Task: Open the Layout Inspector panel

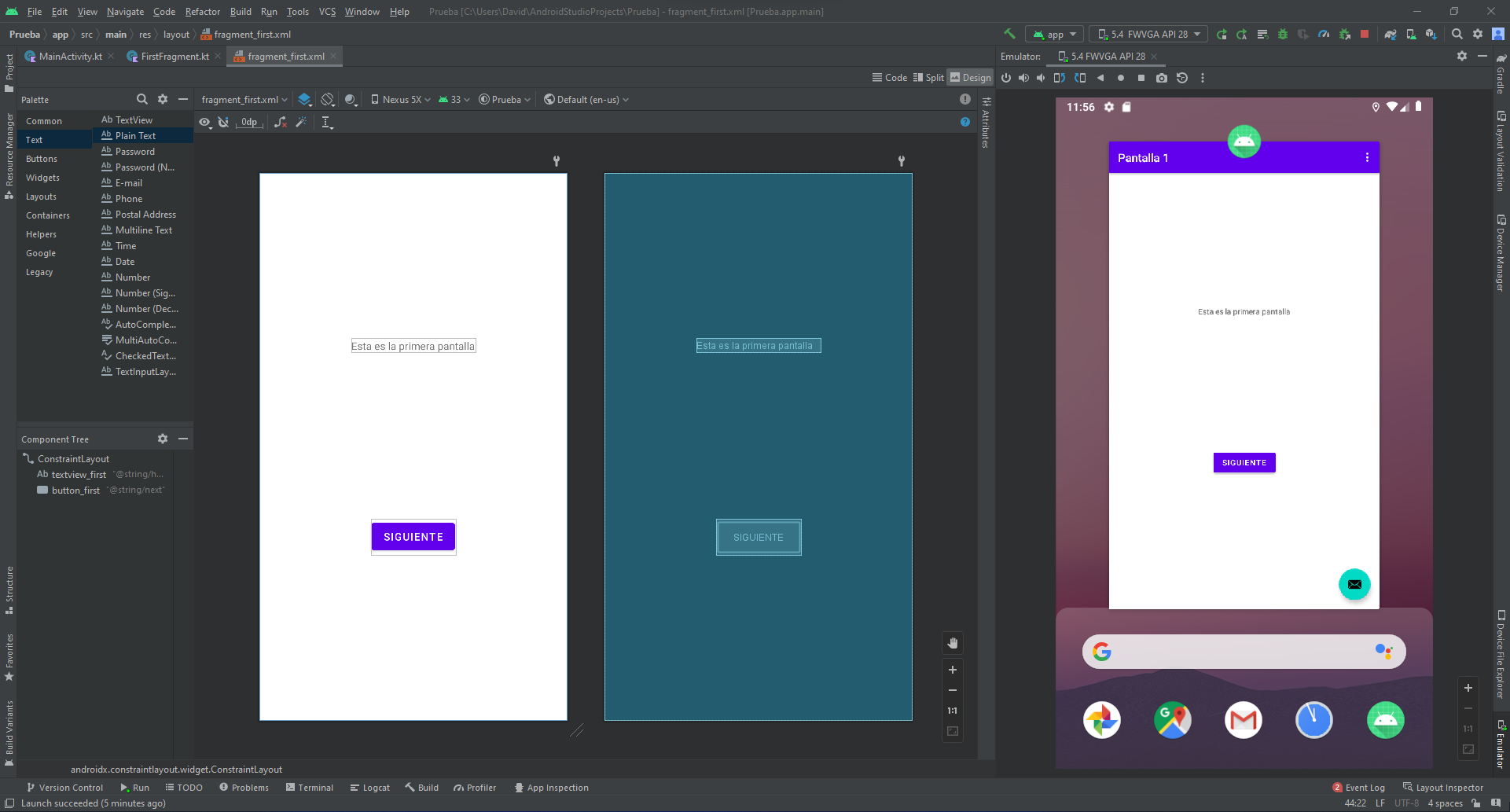Action: pos(1443,787)
